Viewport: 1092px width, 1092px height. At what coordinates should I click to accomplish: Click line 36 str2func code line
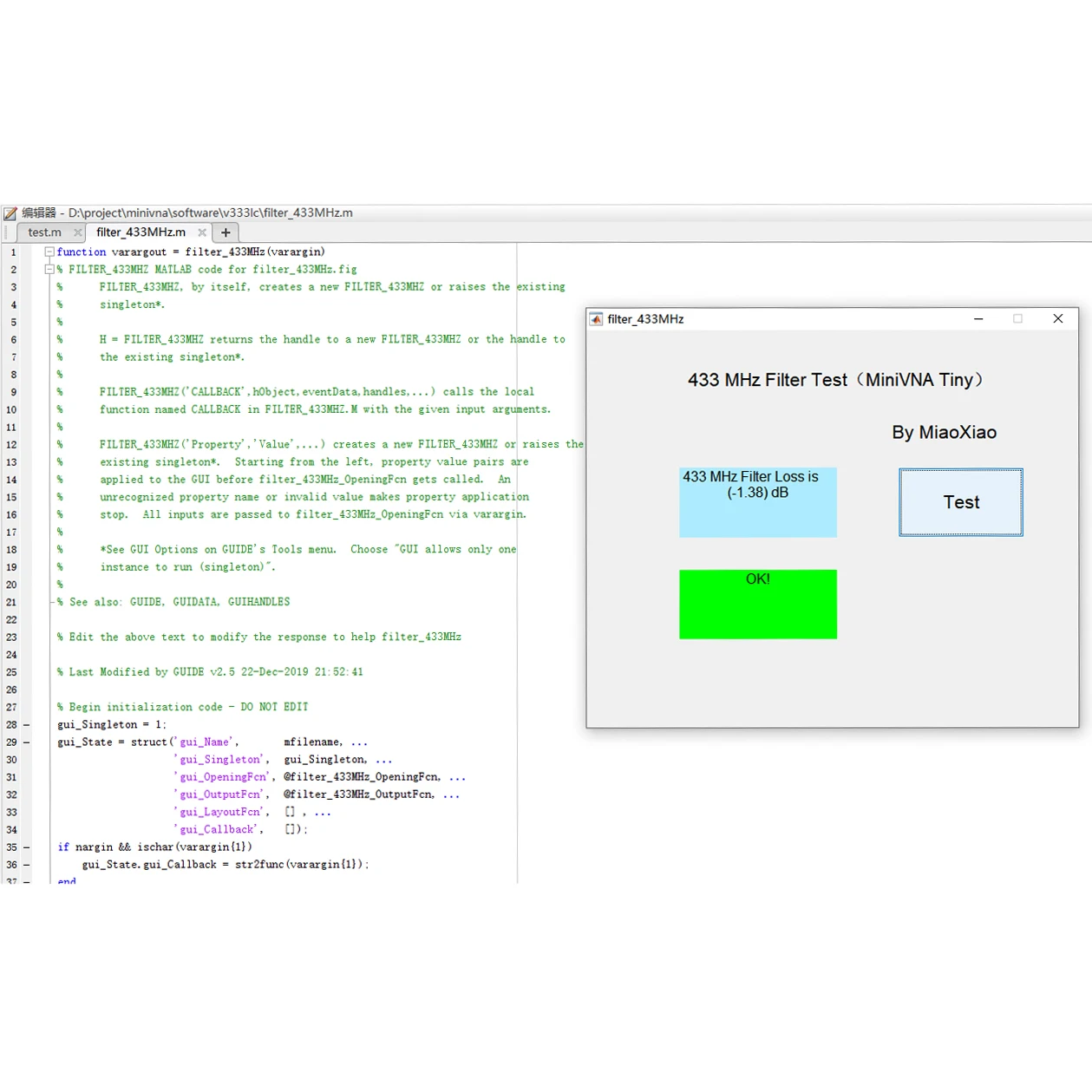pyautogui.click(x=226, y=865)
